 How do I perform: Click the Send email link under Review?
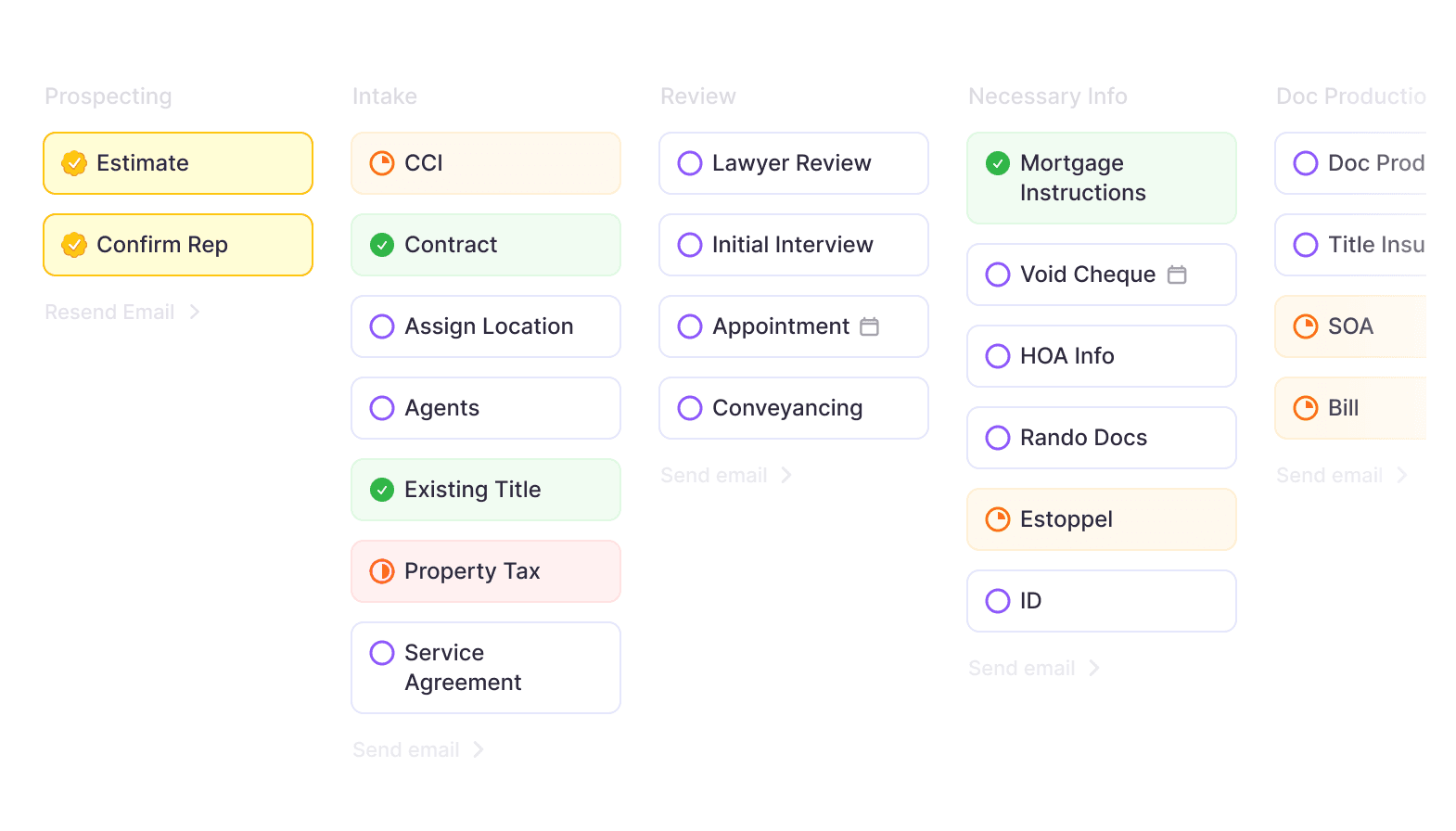(714, 475)
